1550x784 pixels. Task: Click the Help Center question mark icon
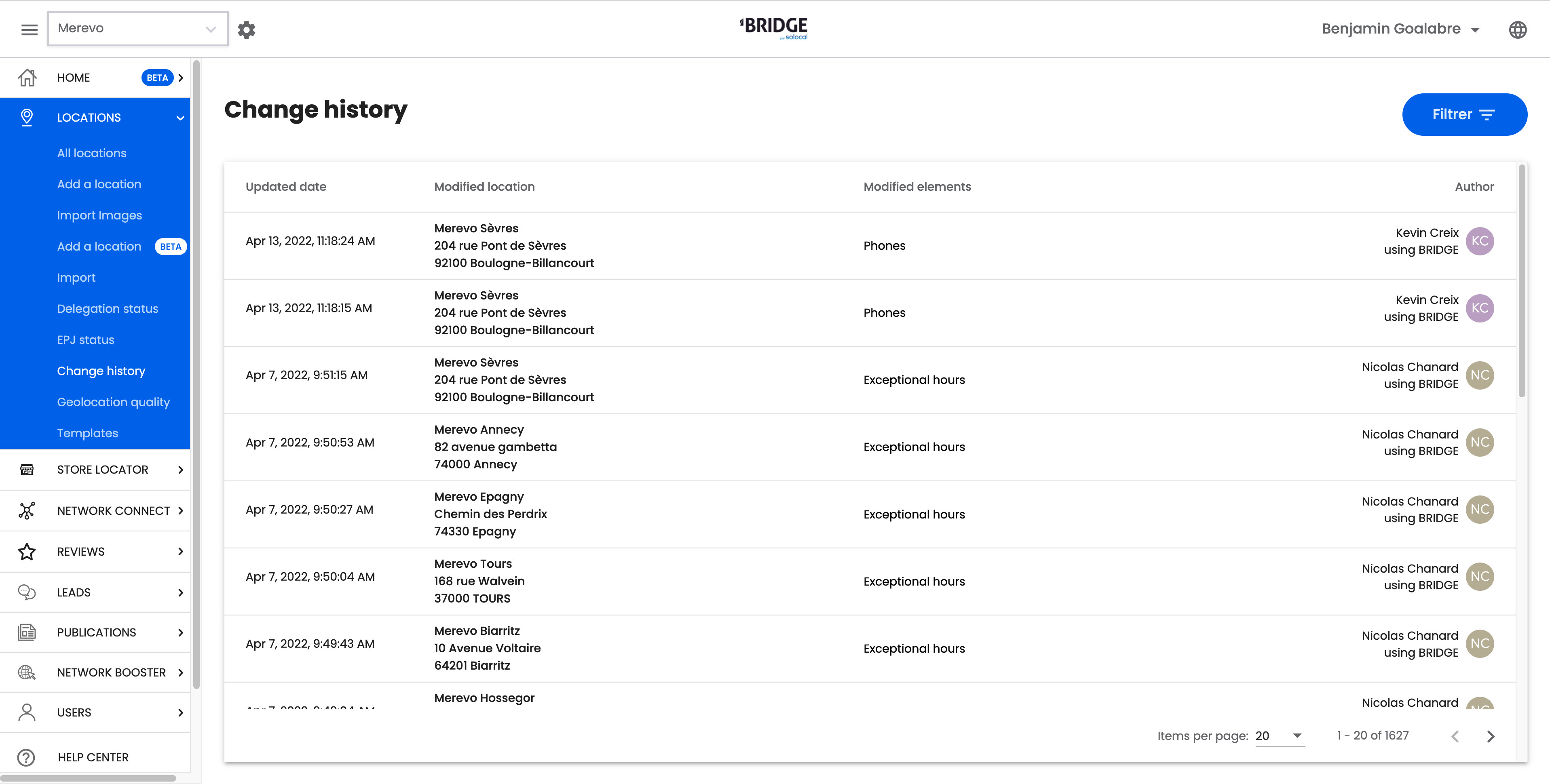(26, 757)
